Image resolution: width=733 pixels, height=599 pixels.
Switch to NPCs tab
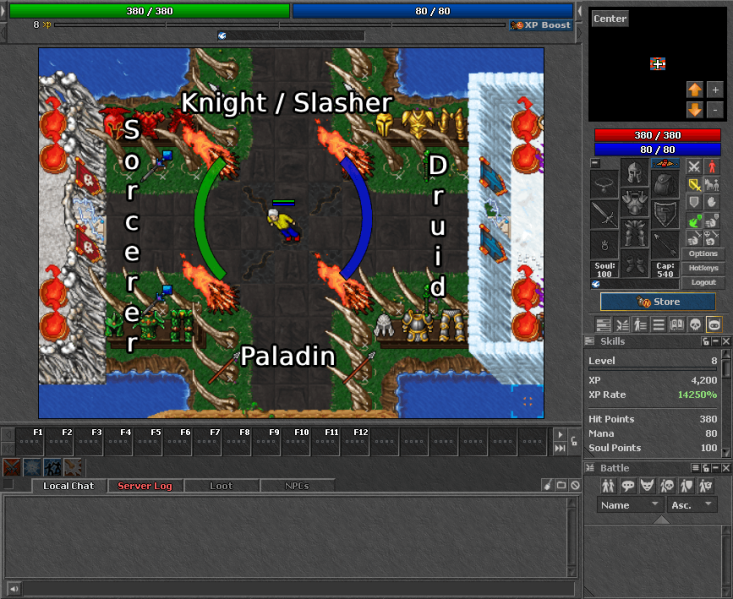coord(297,486)
